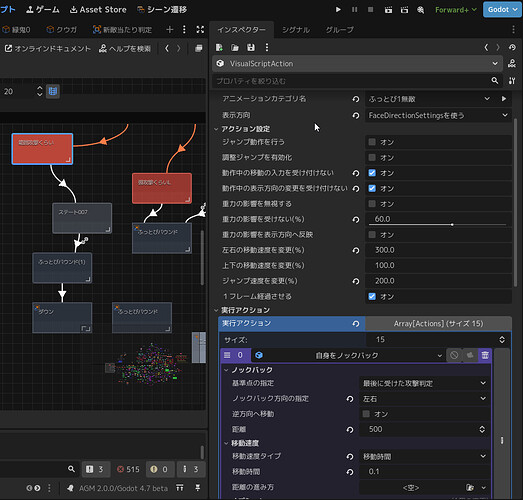Enable 逆方向へ移動 checkbox
The width and height of the screenshot is (523, 500).
[366, 414]
